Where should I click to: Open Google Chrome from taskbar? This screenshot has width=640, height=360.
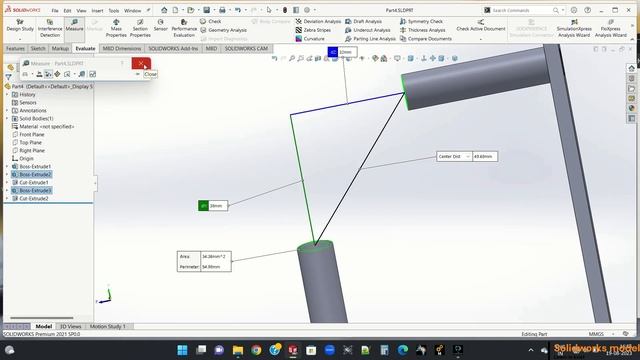click(256, 350)
